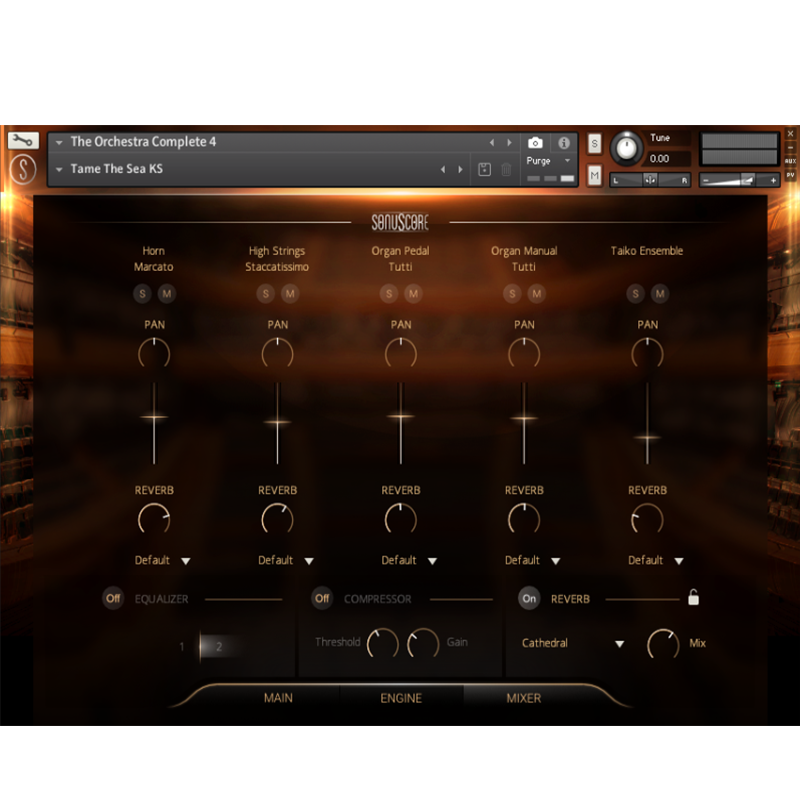Image resolution: width=800 pixels, height=800 pixels.
Task: Go to next preset arrow beside Tame The Sea KS
Action: pos(460,169)
